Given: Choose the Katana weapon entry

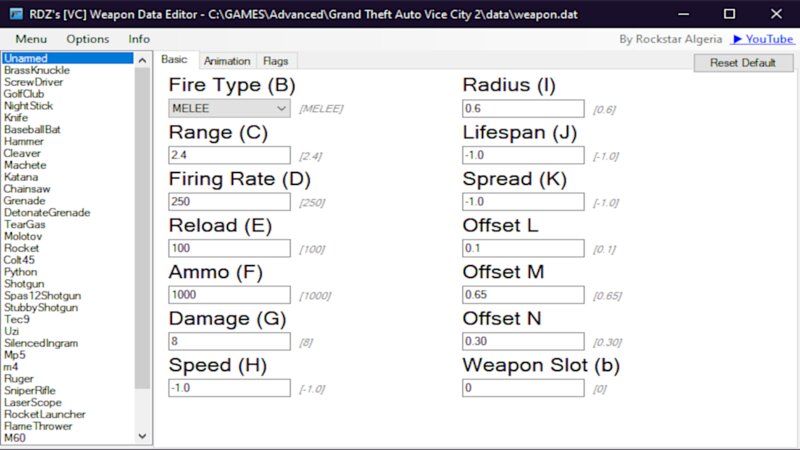Looking at the screenshot, I should pyautogui.click(x=21, y=177).
